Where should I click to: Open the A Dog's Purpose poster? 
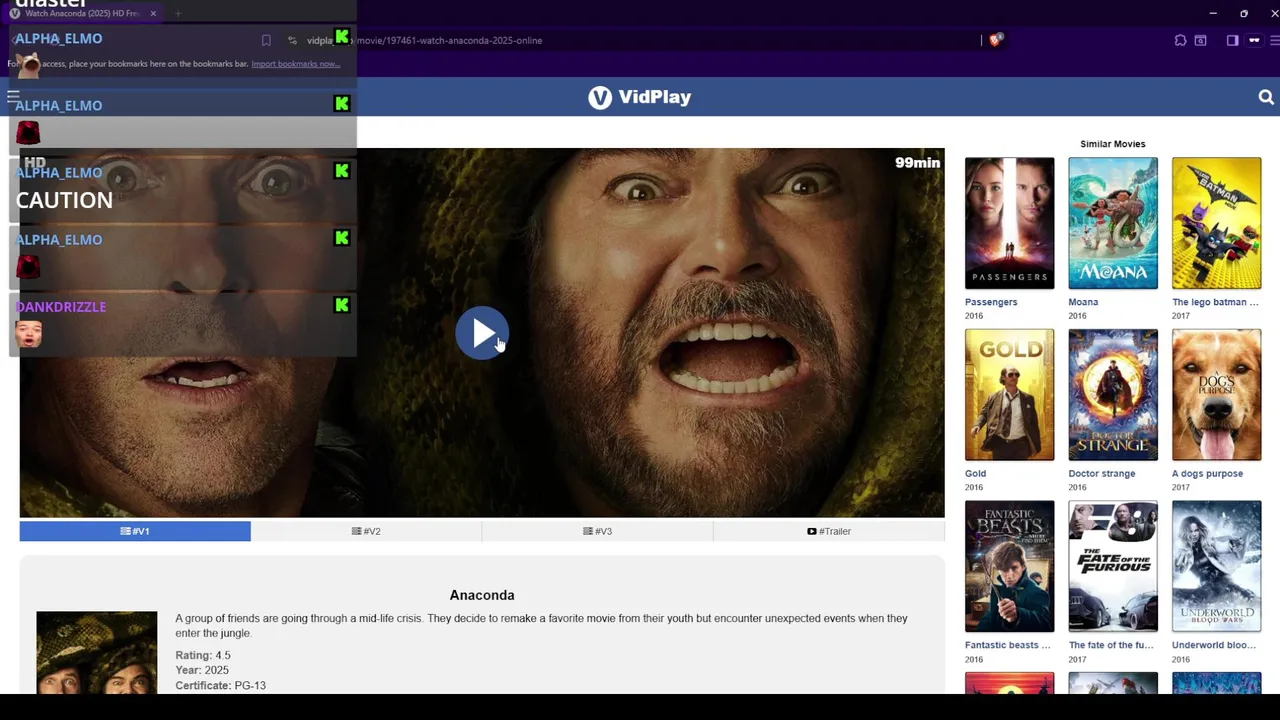pos(1216,395)
